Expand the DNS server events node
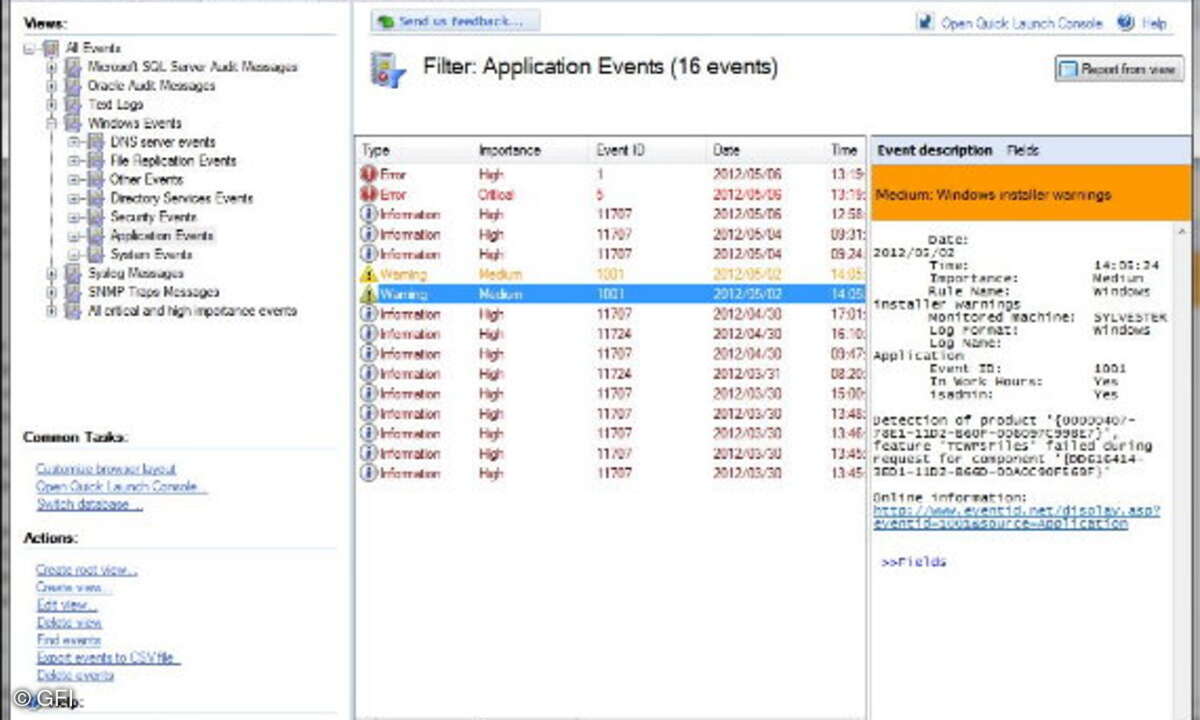The height and width of the screenshot is (720, 1200). point(74,142)
